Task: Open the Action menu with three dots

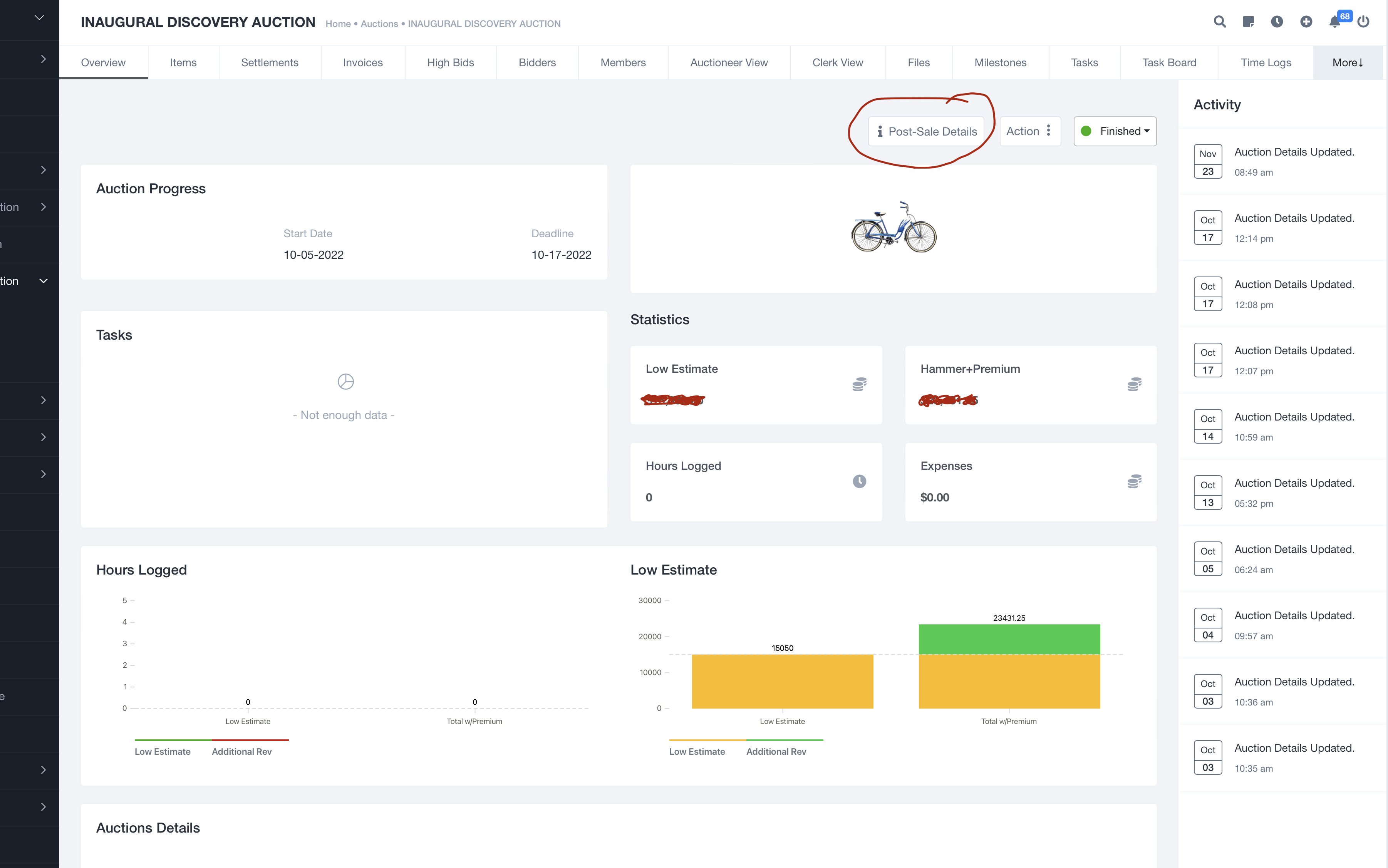Action: (x=1030, y=131)
